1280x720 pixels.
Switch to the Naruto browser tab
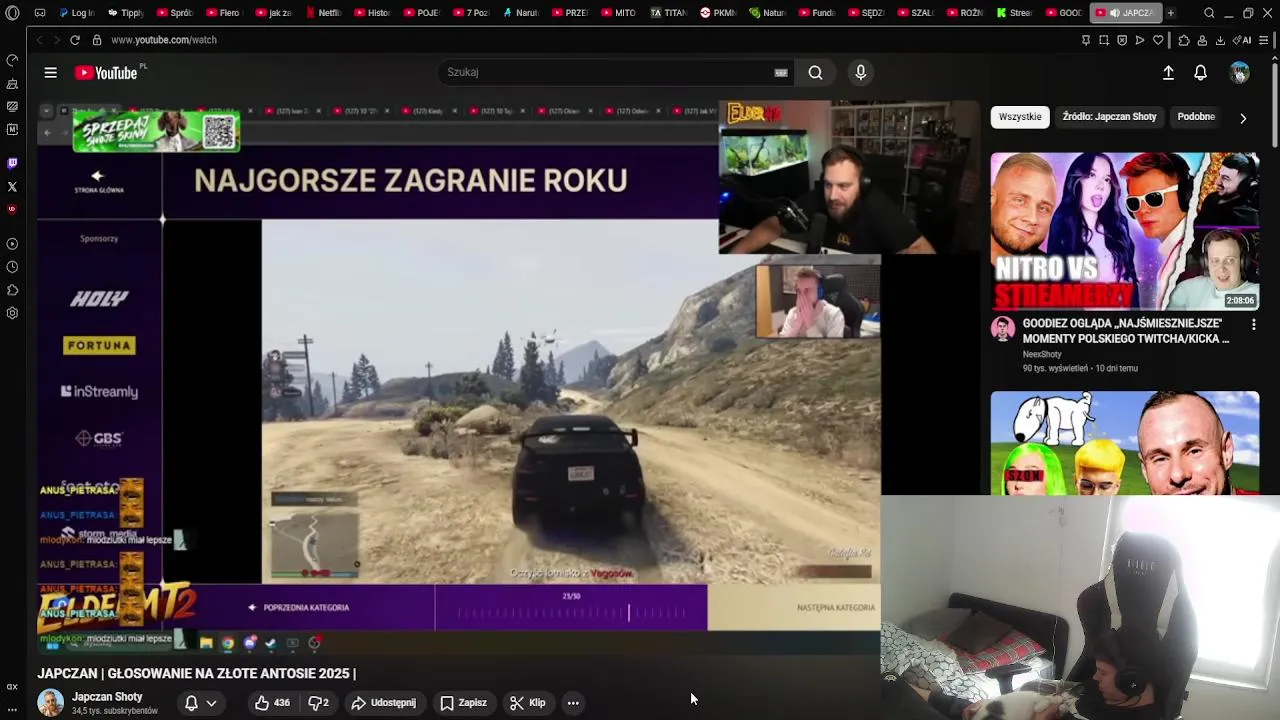[519, 13]
